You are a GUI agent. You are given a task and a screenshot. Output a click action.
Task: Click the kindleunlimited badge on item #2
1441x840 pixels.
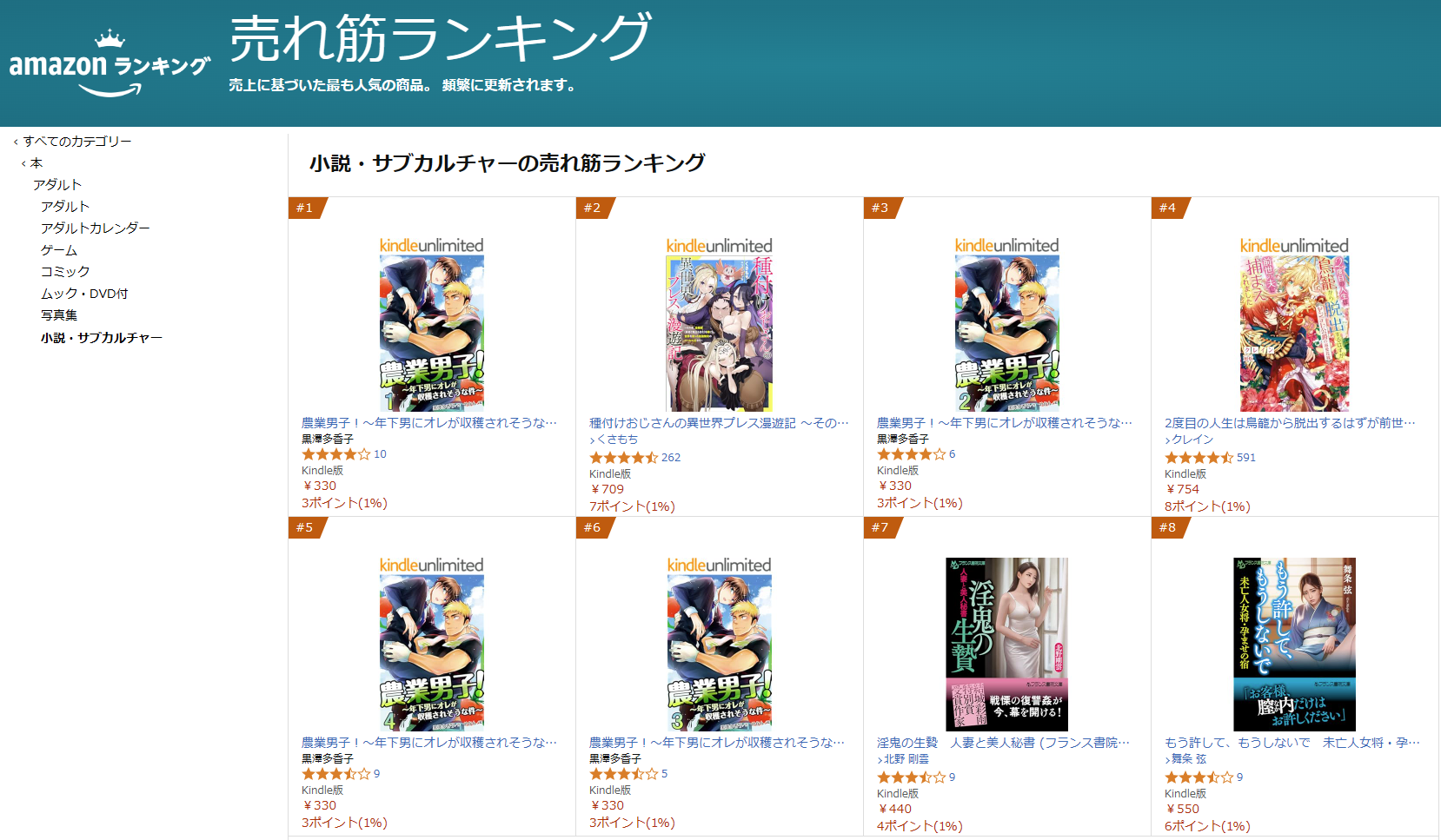point(720,246)
